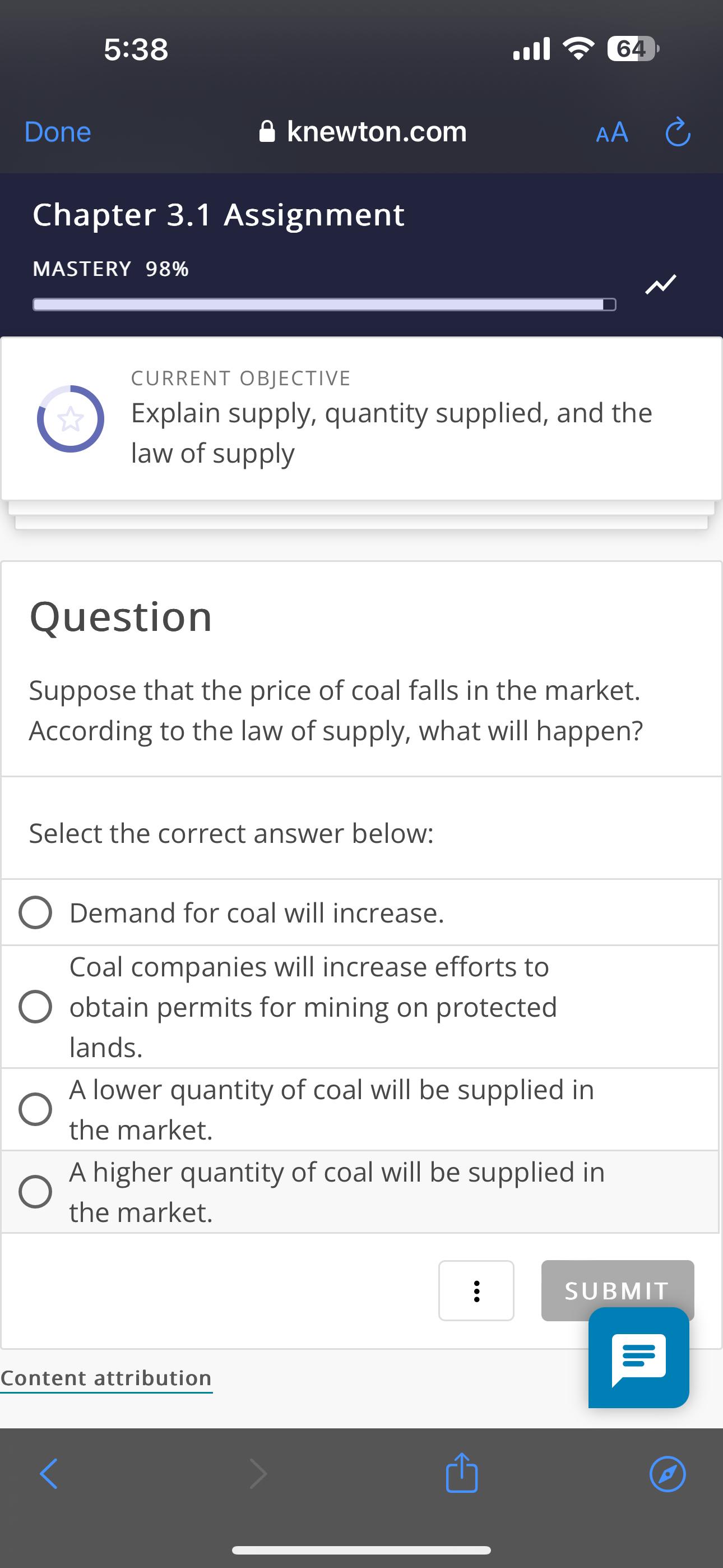Screen dimensions: 723x1568
Task: Tap the mastery trend graph icon
Action: click(x=660, y=284)
